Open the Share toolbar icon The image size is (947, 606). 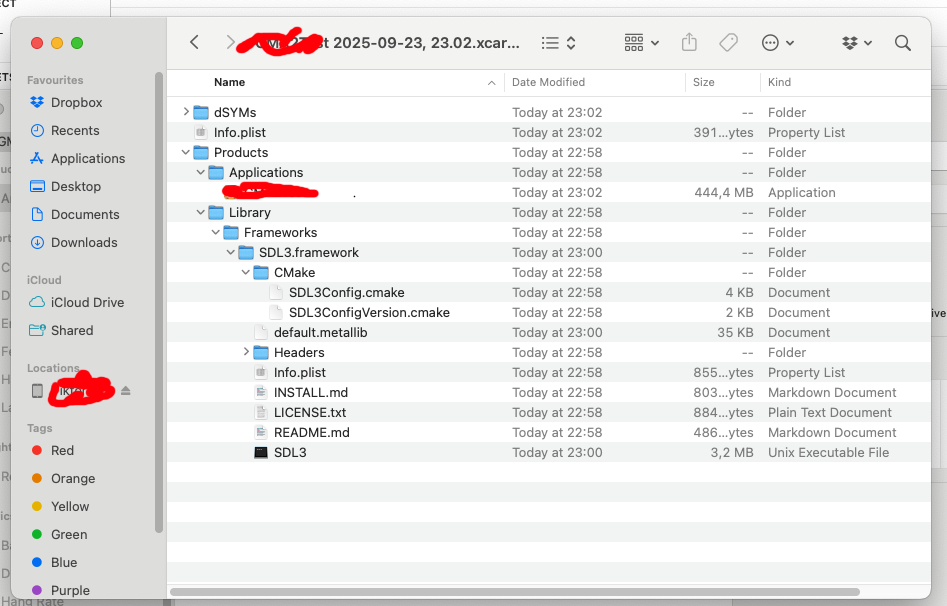tap(689, 43)
